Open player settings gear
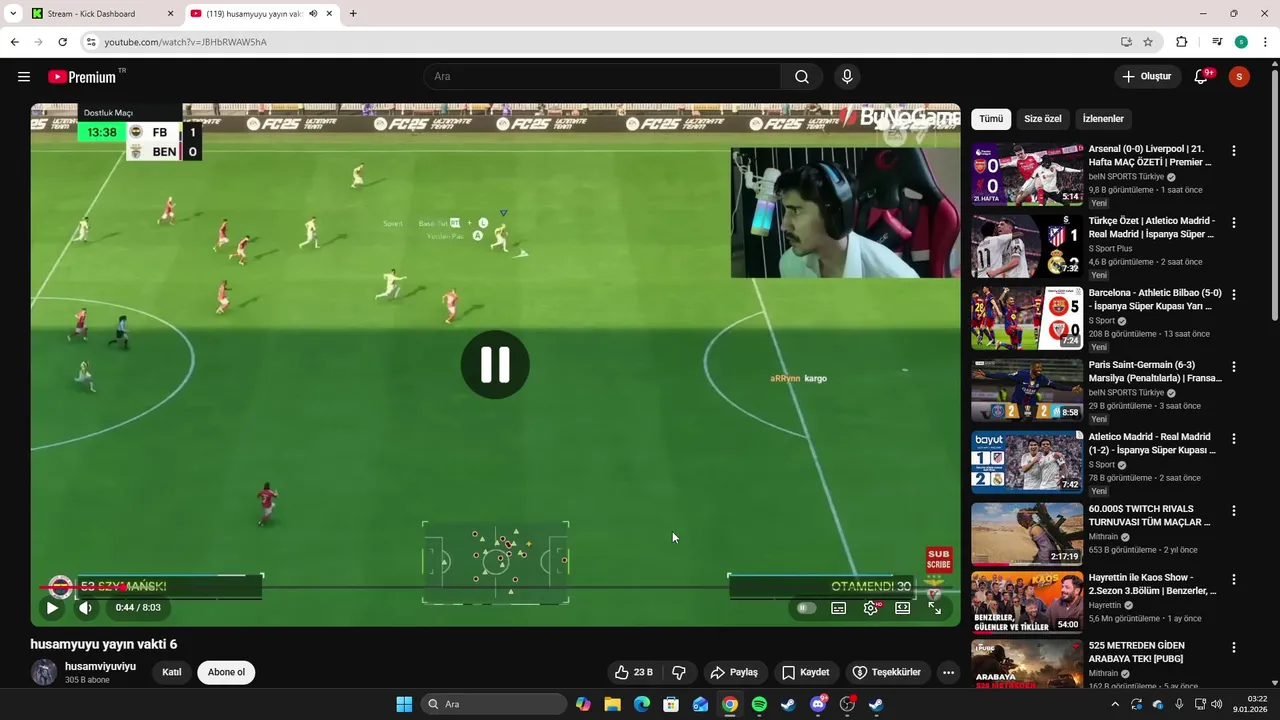1280x720 pixels. point(871,607)
